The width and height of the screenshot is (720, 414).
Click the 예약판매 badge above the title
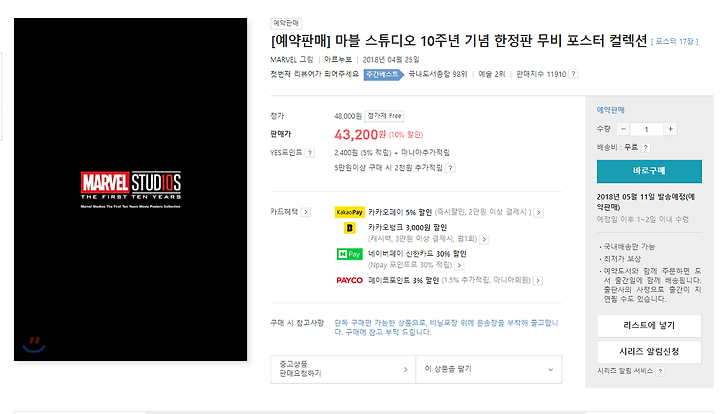(286, 23)
